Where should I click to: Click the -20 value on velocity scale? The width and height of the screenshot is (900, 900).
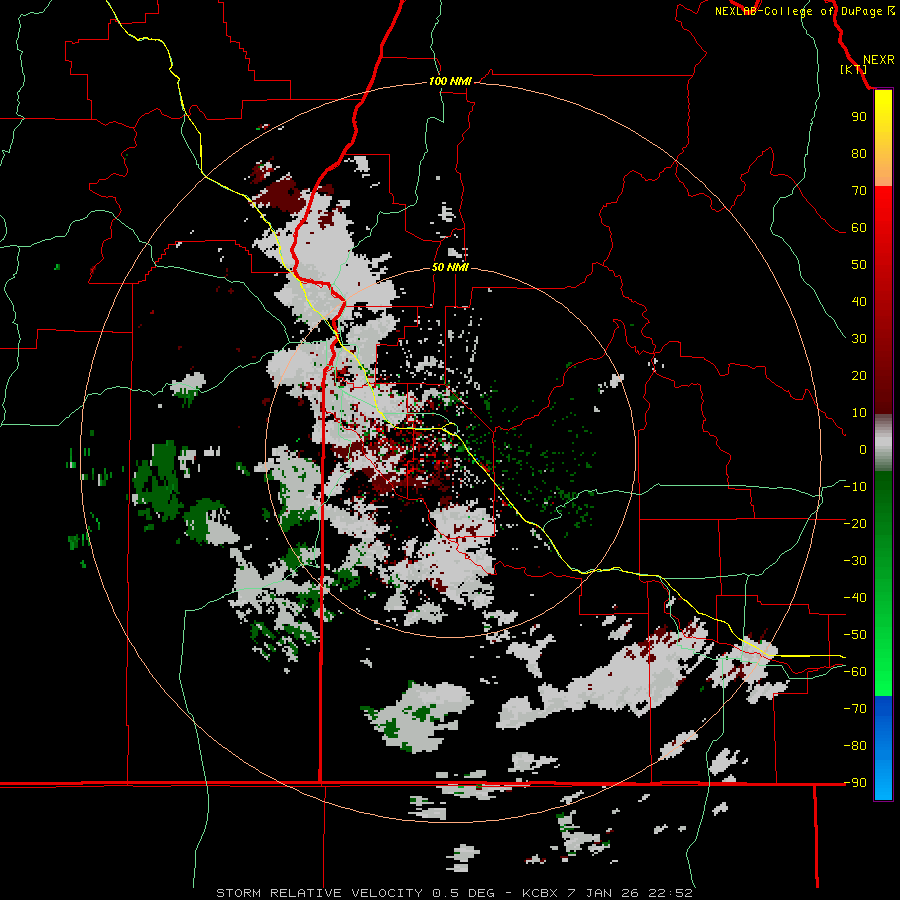tap(855, 523)
